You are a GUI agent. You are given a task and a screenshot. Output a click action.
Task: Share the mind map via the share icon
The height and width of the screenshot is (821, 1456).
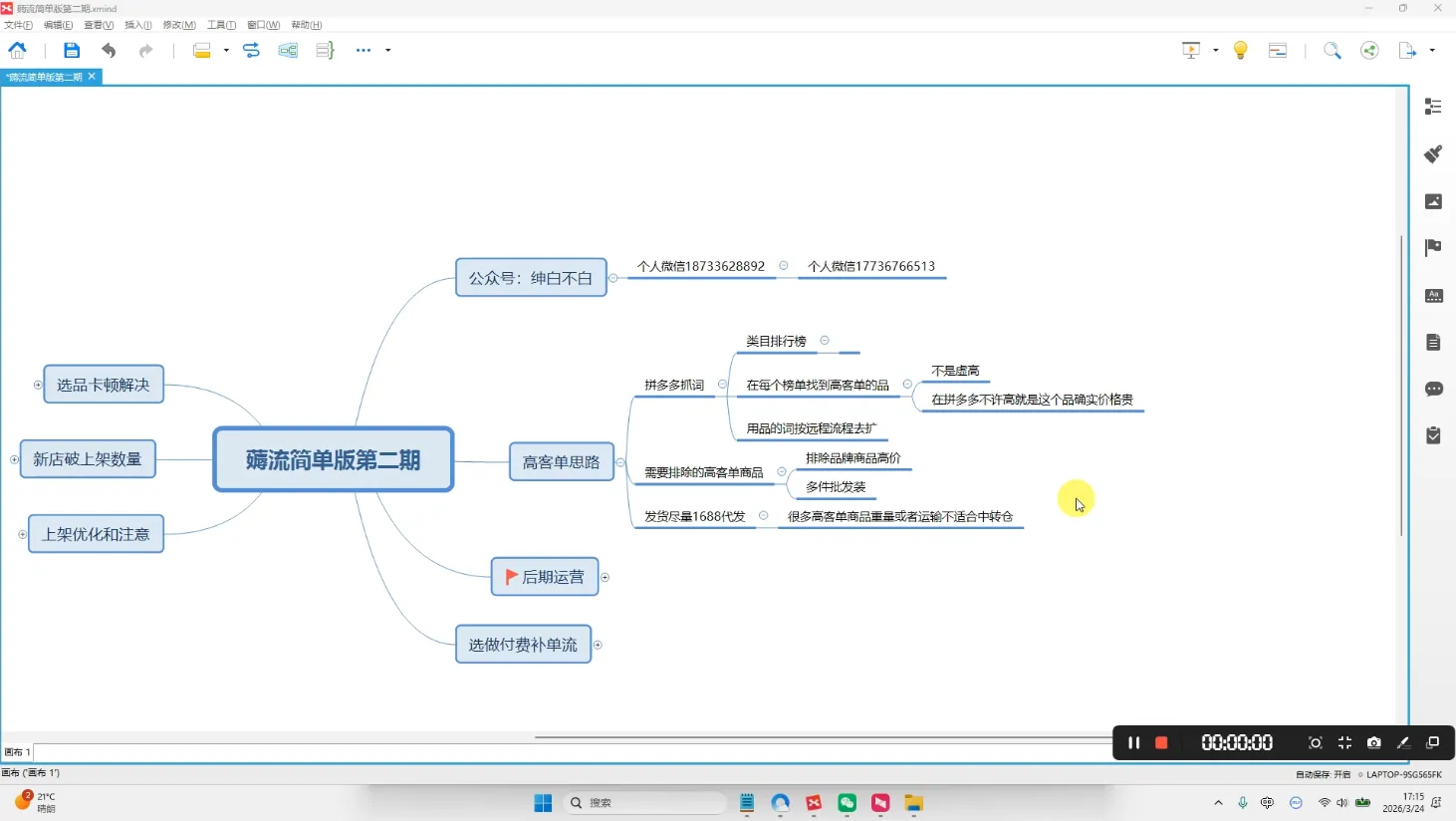(1369, 50)
